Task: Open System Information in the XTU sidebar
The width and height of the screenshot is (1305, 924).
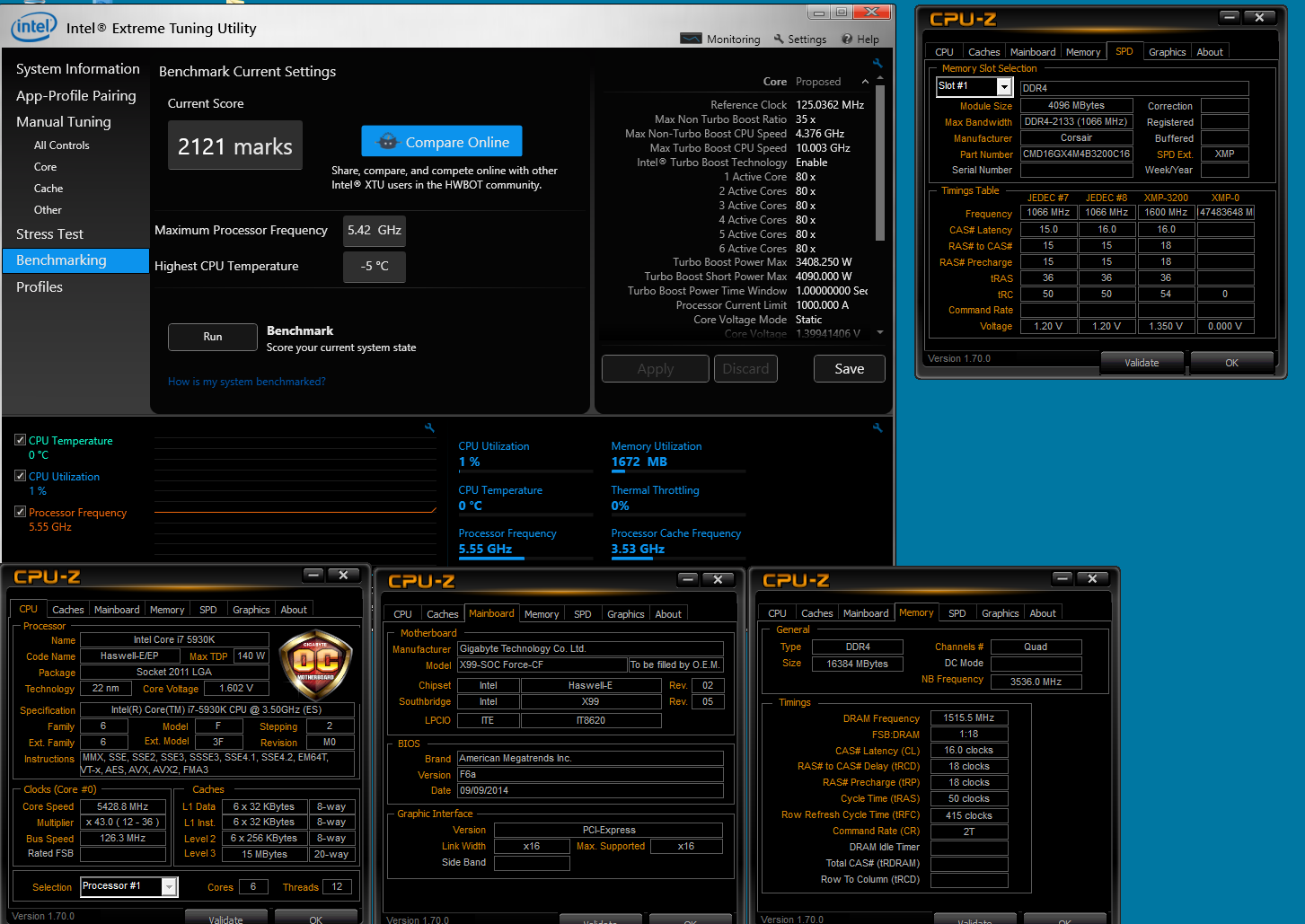Action: pyautogui.click(x=78, y=69)
